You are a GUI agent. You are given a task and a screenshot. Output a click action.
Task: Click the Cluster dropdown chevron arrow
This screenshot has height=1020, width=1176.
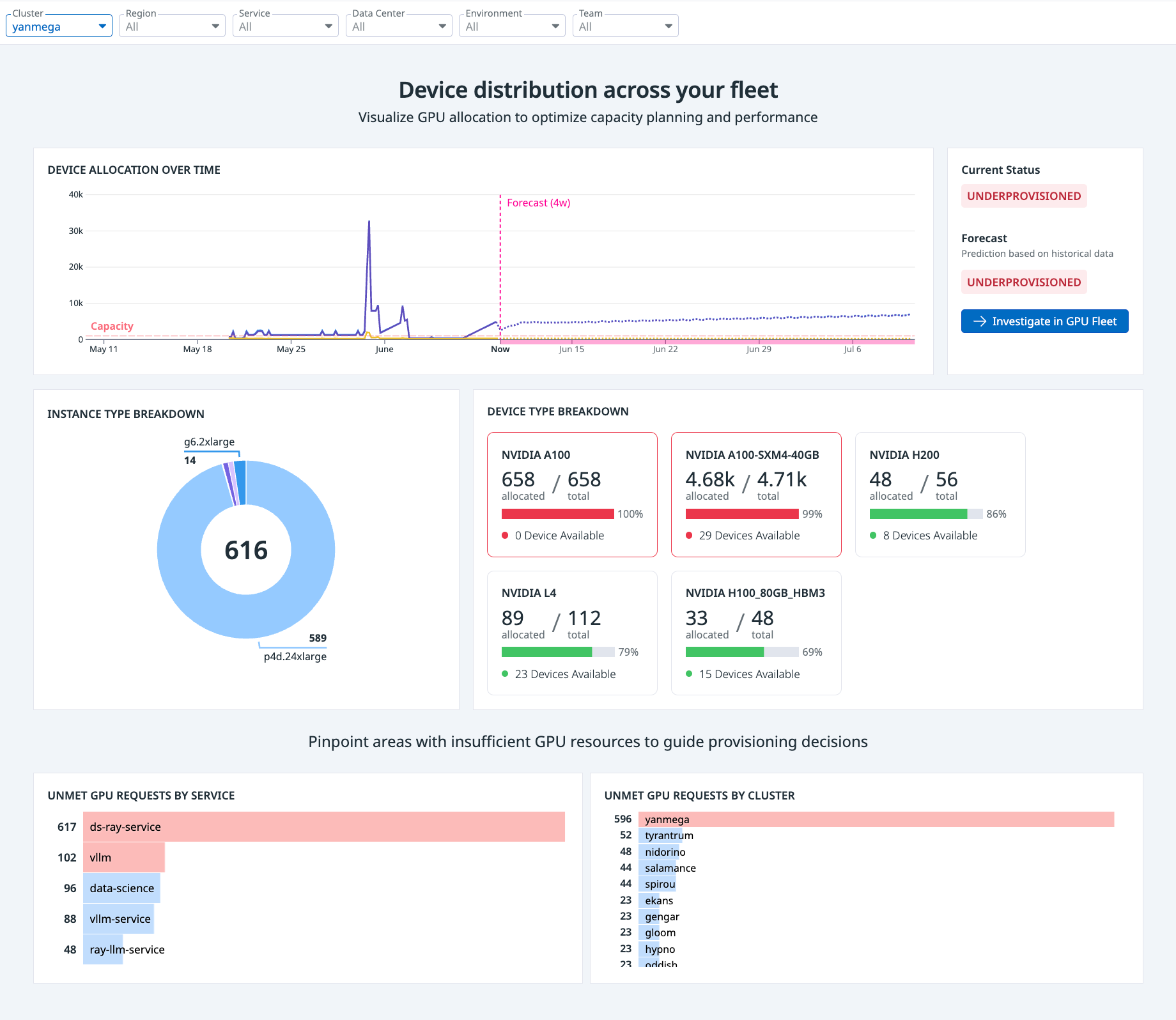tap(102, 26)
